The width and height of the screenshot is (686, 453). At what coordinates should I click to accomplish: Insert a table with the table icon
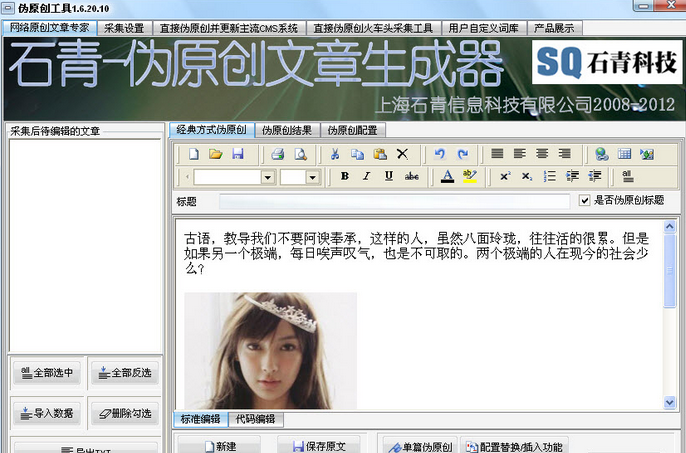tap(624, 154)
